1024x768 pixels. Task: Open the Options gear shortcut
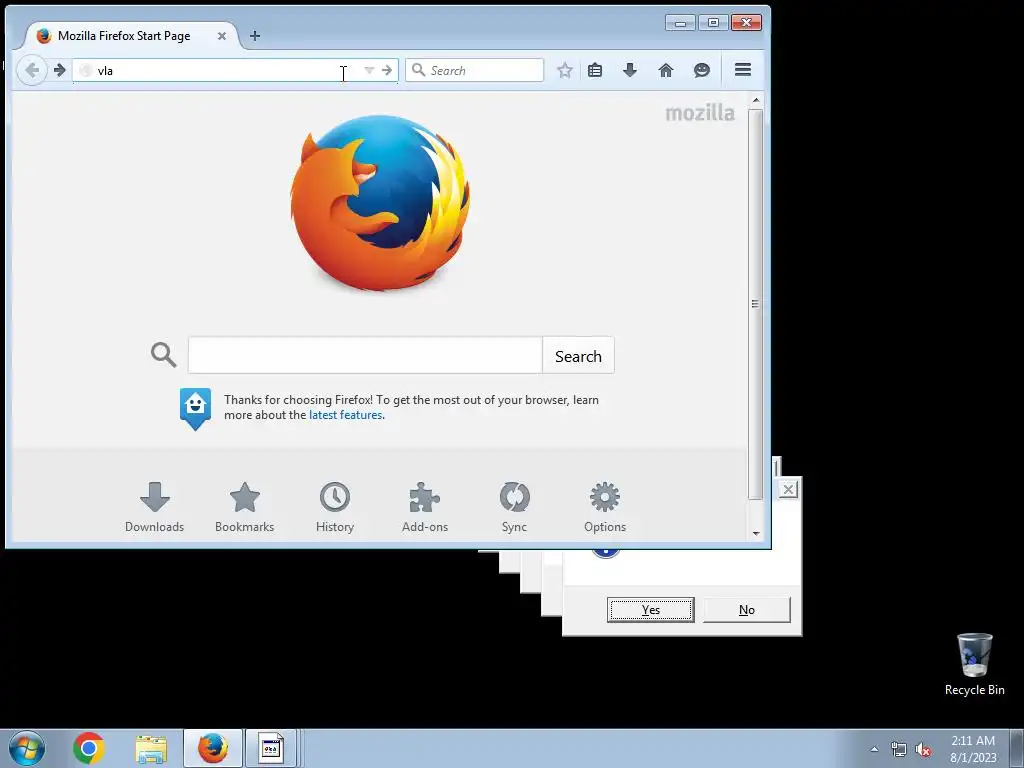[605, 507]
